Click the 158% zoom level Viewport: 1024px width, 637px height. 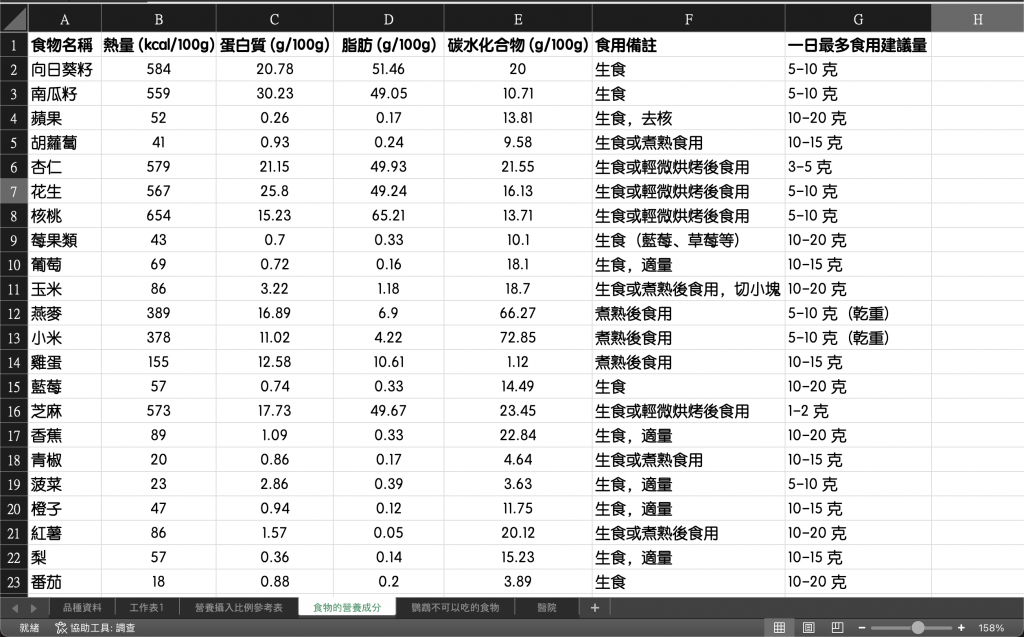point(991,628)
